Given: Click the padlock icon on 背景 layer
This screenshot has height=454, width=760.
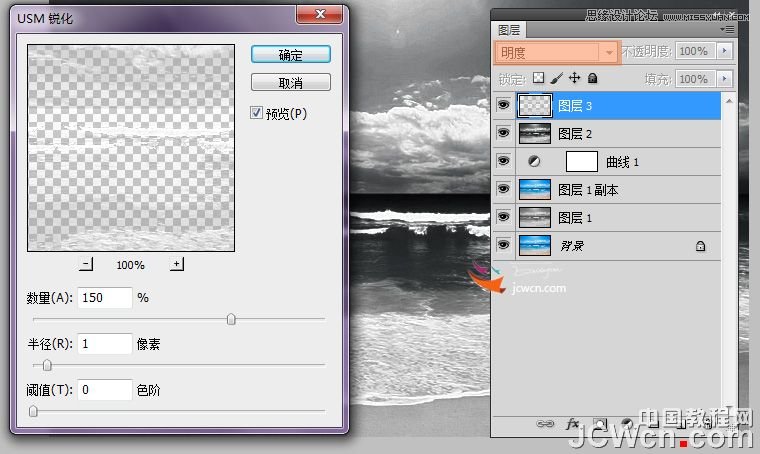Looking at the screenshot, I should click(x=700, y=246).
